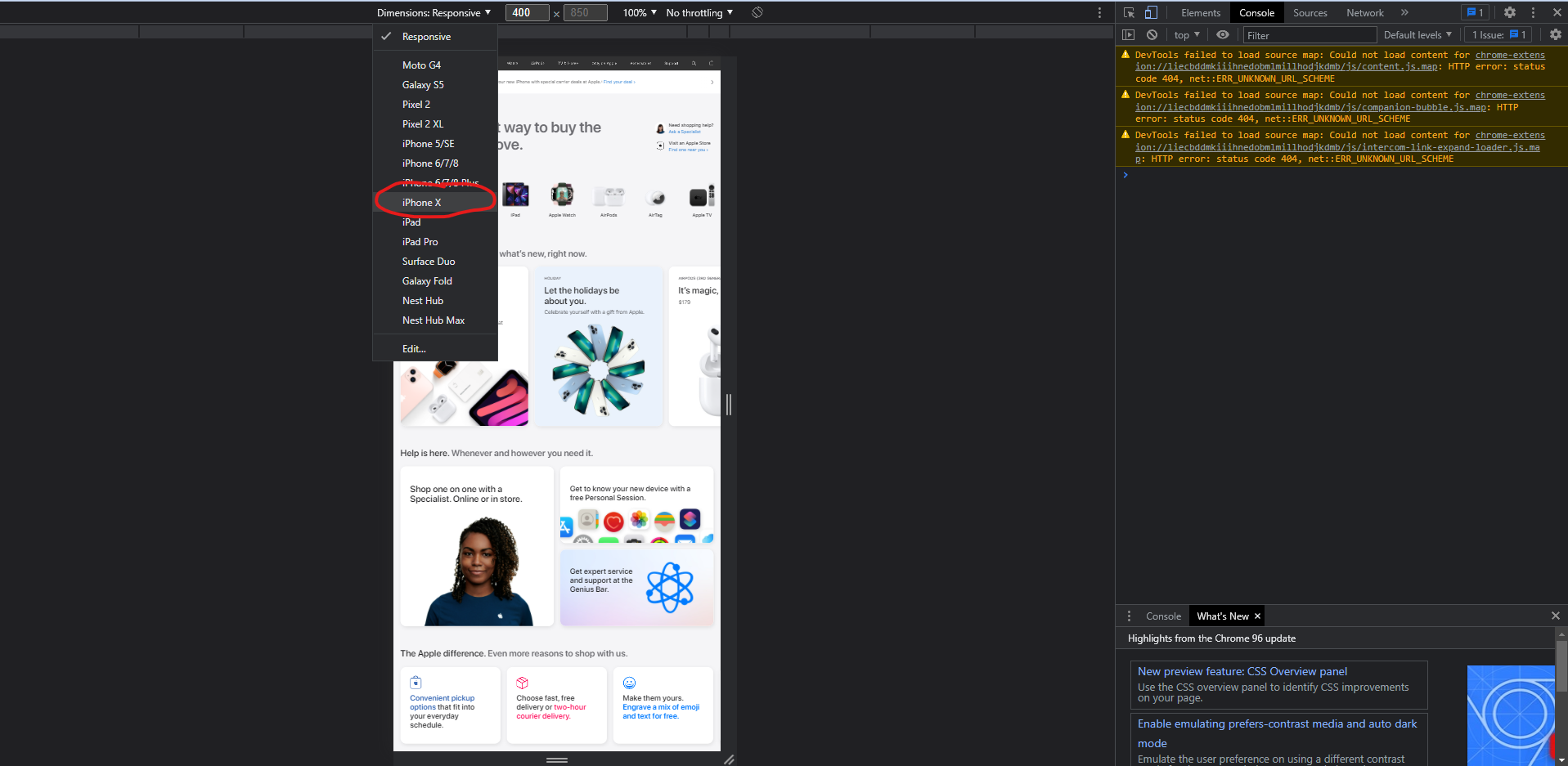Image resolution: width=1568 pixels, height=766 pixels.
Task: Select Surface Duo from device list
Action: (x=435, y=262)
